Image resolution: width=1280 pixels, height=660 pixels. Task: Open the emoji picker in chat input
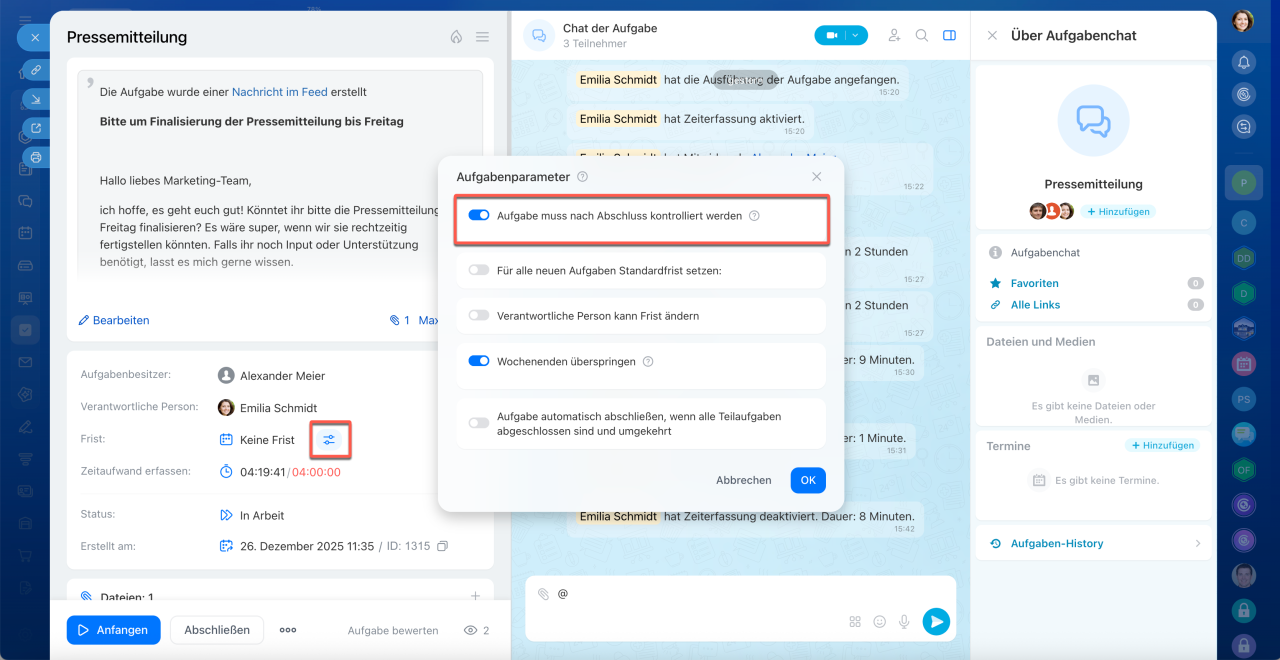tap(880, 621)
